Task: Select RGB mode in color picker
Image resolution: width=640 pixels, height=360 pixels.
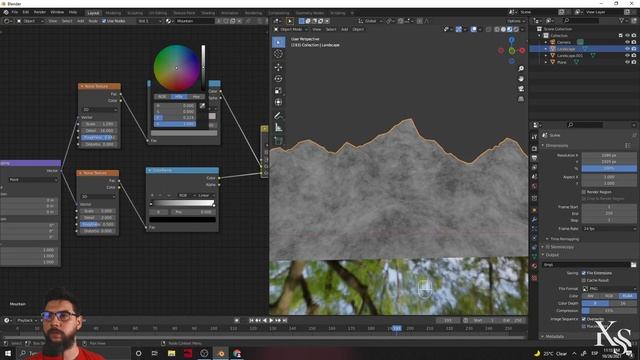Action: tap(162, 97)
